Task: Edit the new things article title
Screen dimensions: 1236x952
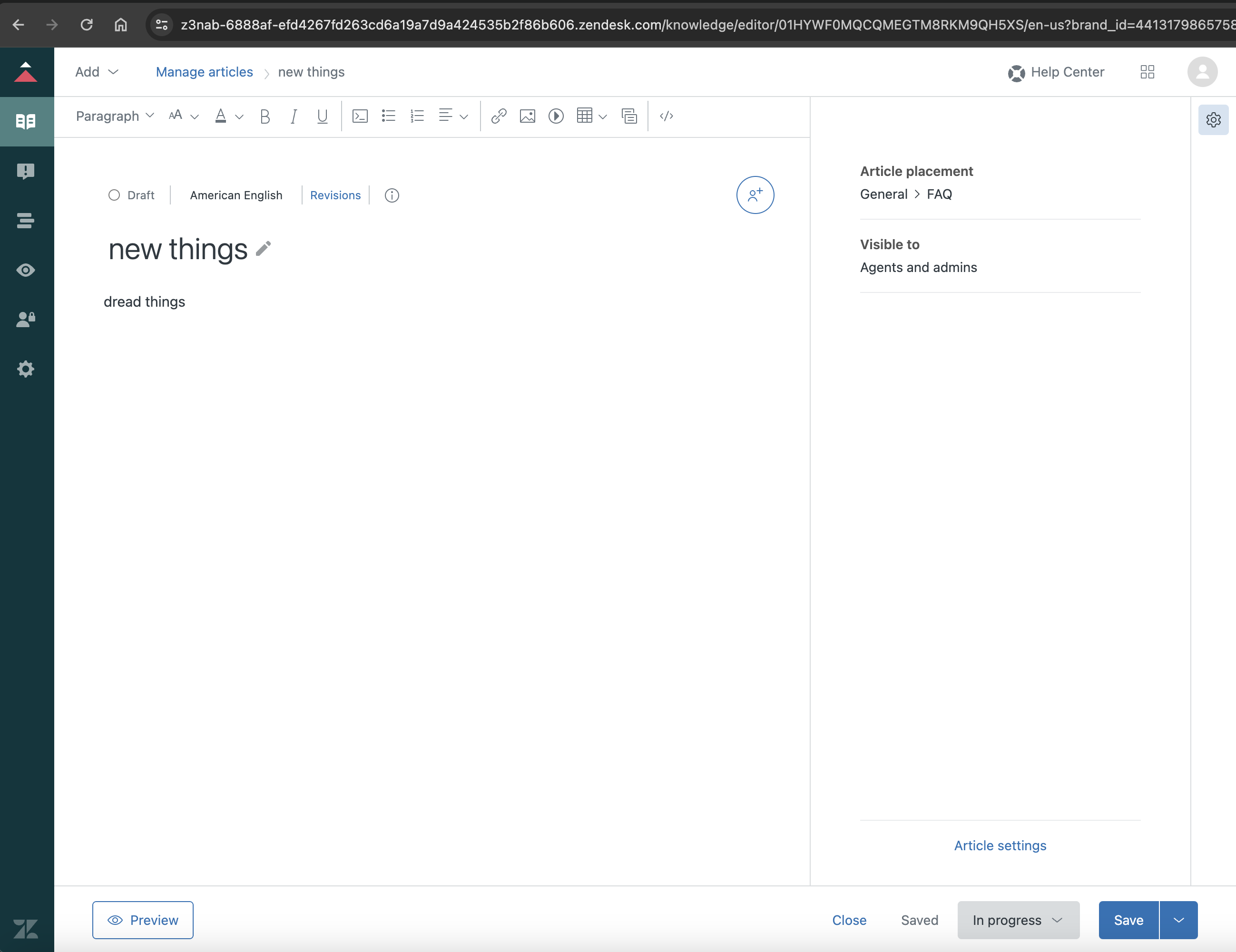Action: (x=263, y=248)
